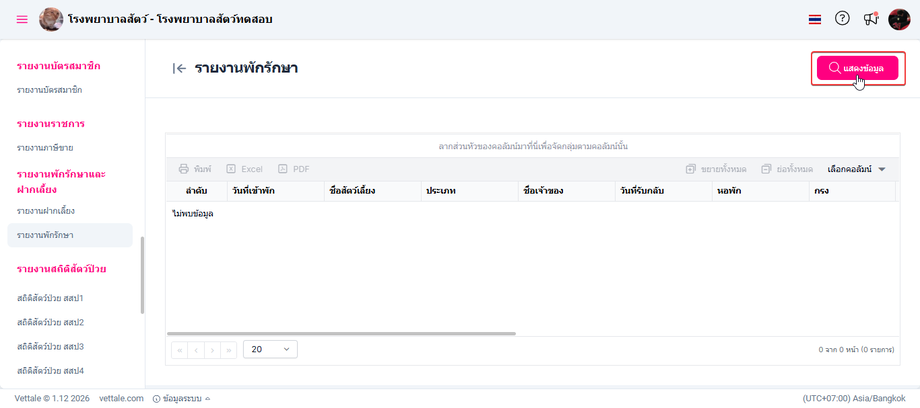Screen dimensions: 920x408
Task: Click the Thai flag language icon
Action: [x=814, y=19]
